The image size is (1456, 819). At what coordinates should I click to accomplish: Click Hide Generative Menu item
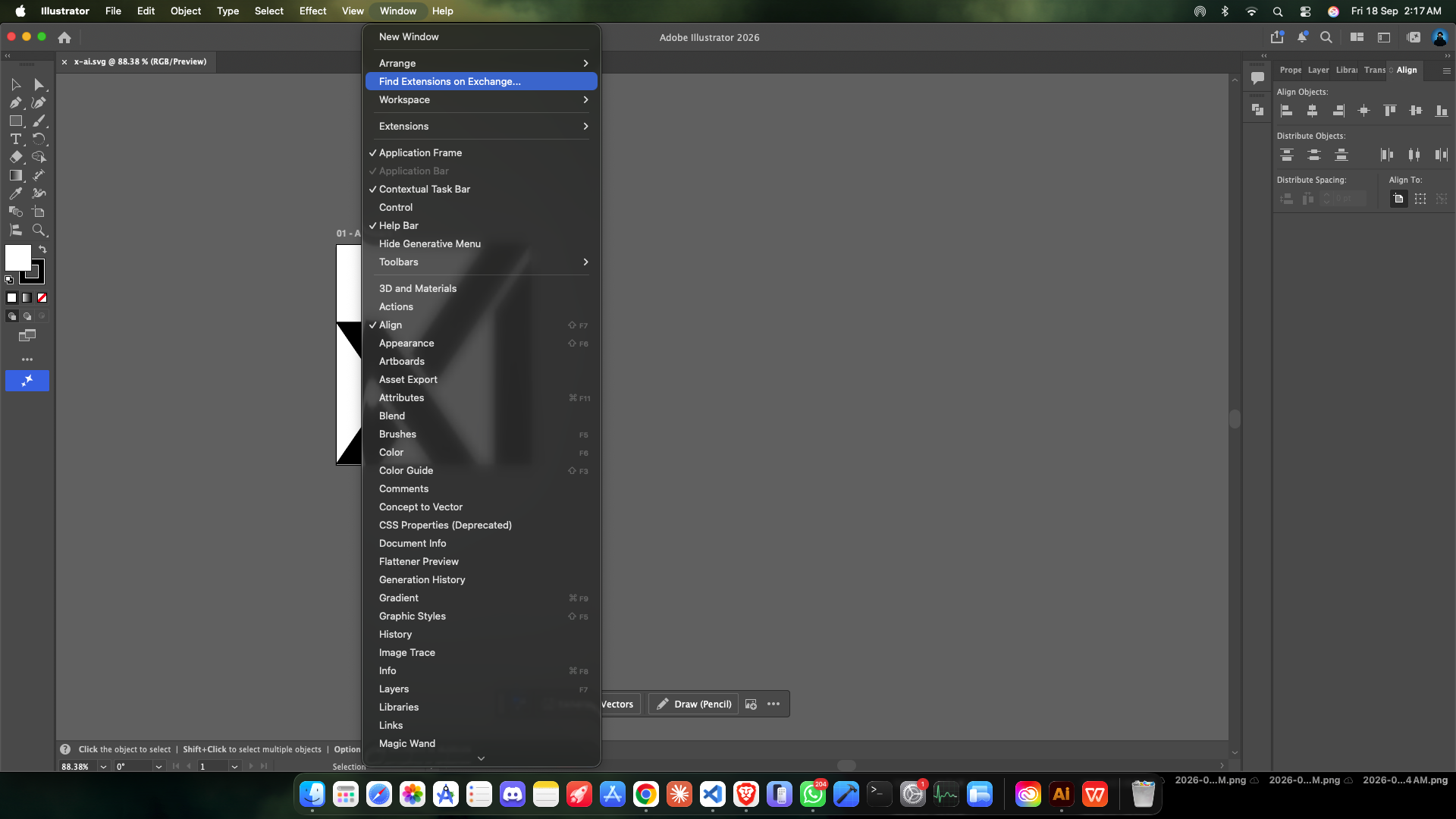point(482,243)
